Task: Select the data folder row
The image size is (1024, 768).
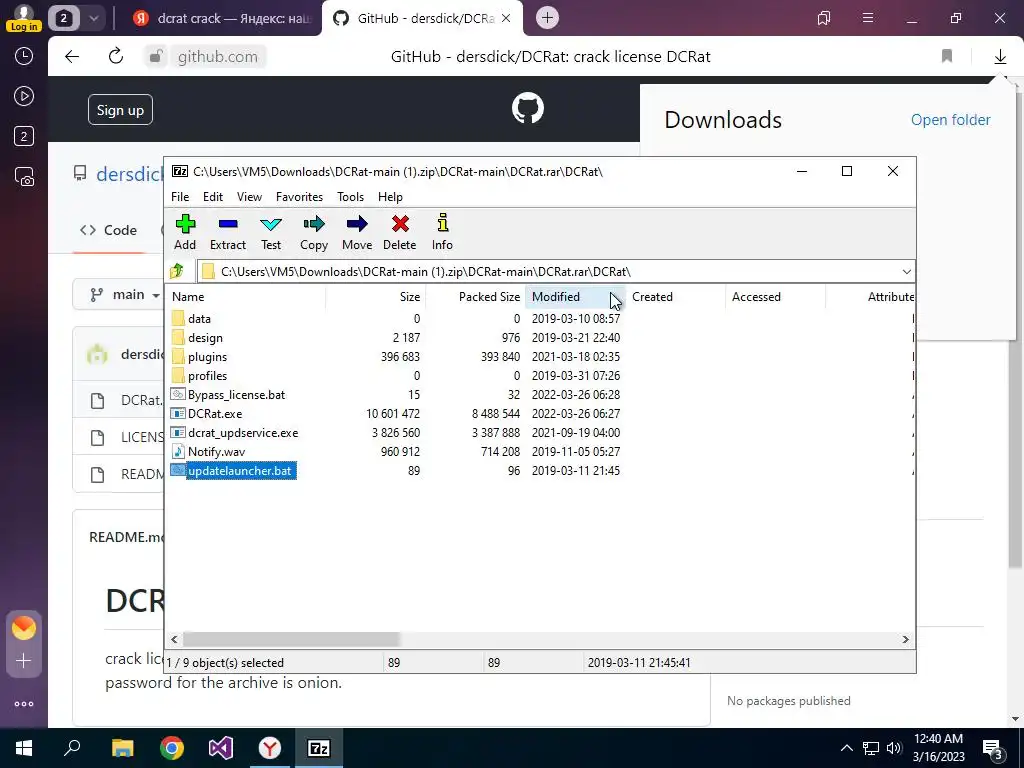Action: 539,319
